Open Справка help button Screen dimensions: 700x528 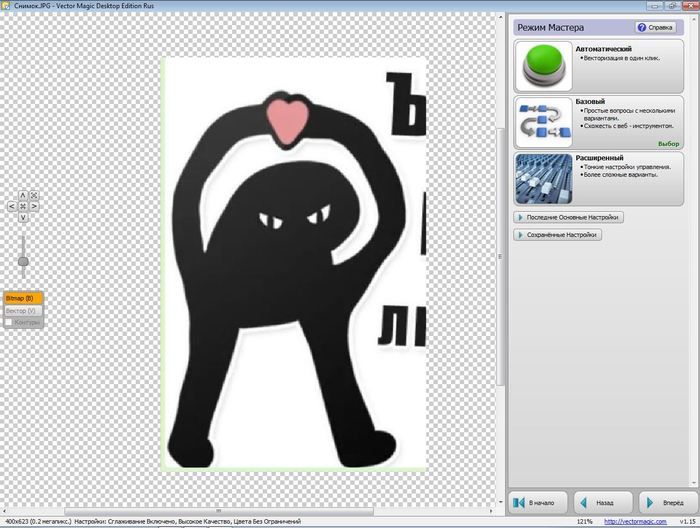(655, 28)
